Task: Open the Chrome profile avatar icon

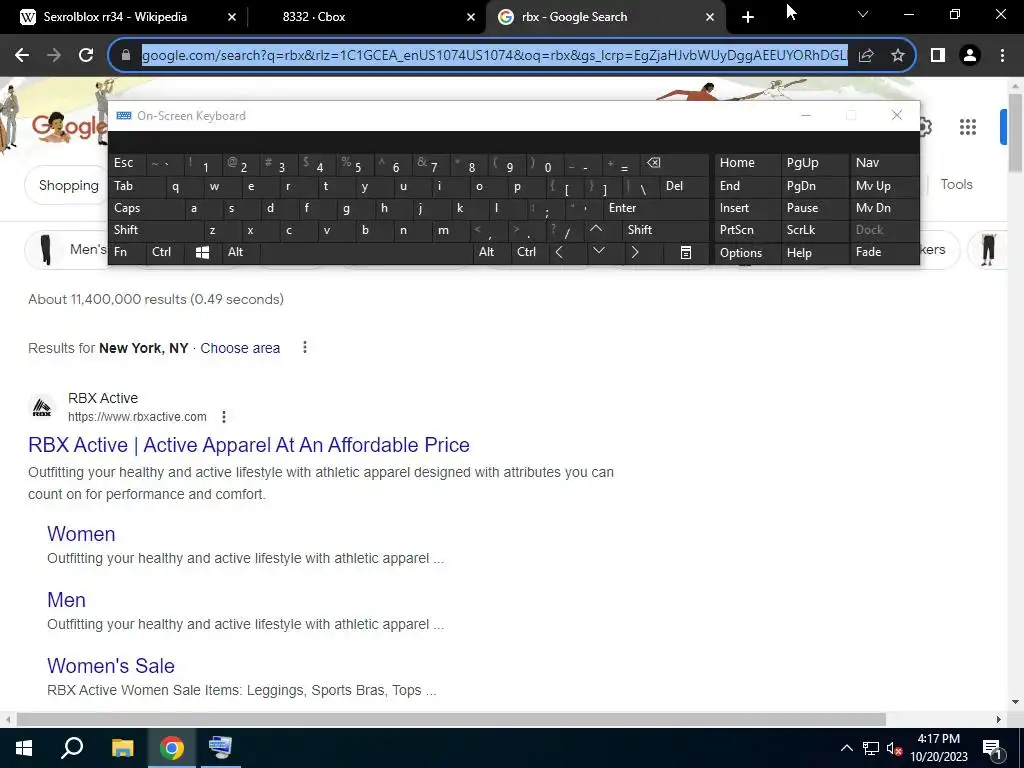Action: click(970, 56)
